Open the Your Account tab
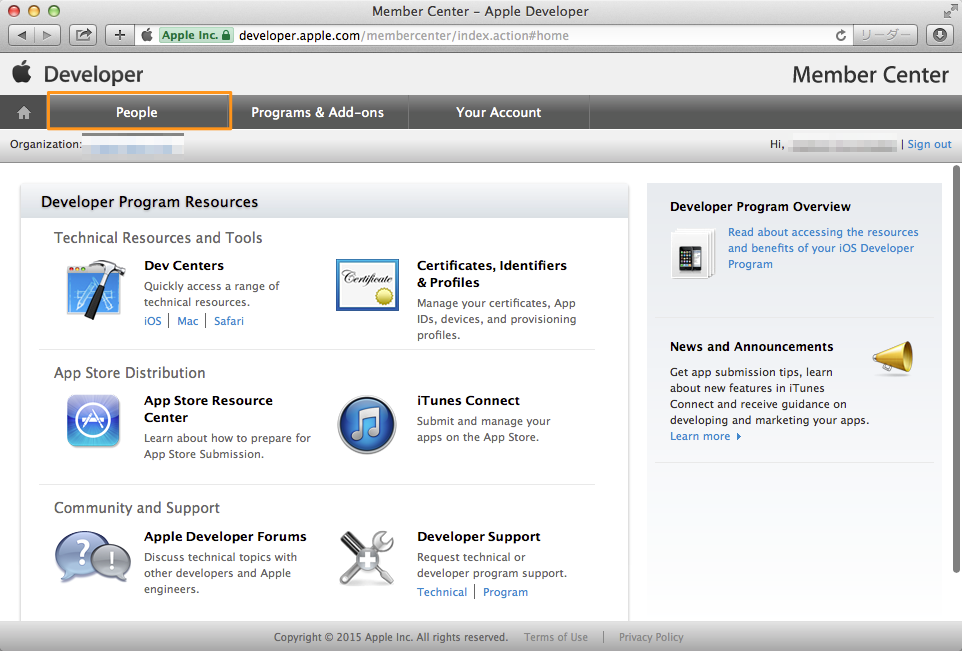The width and height of the screenshot is (962, 651). tap(498, 112)
